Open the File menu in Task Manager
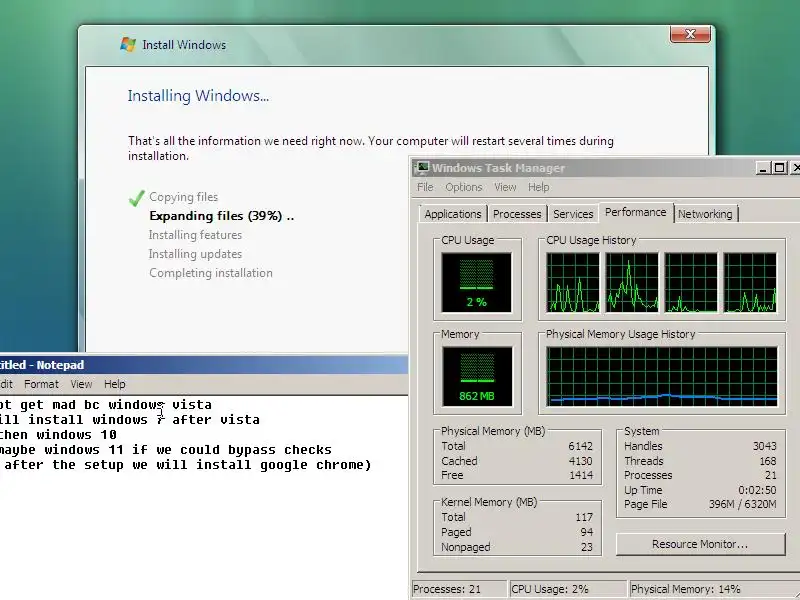This screenshot has width=800, height=600. [x=425, y=187]
